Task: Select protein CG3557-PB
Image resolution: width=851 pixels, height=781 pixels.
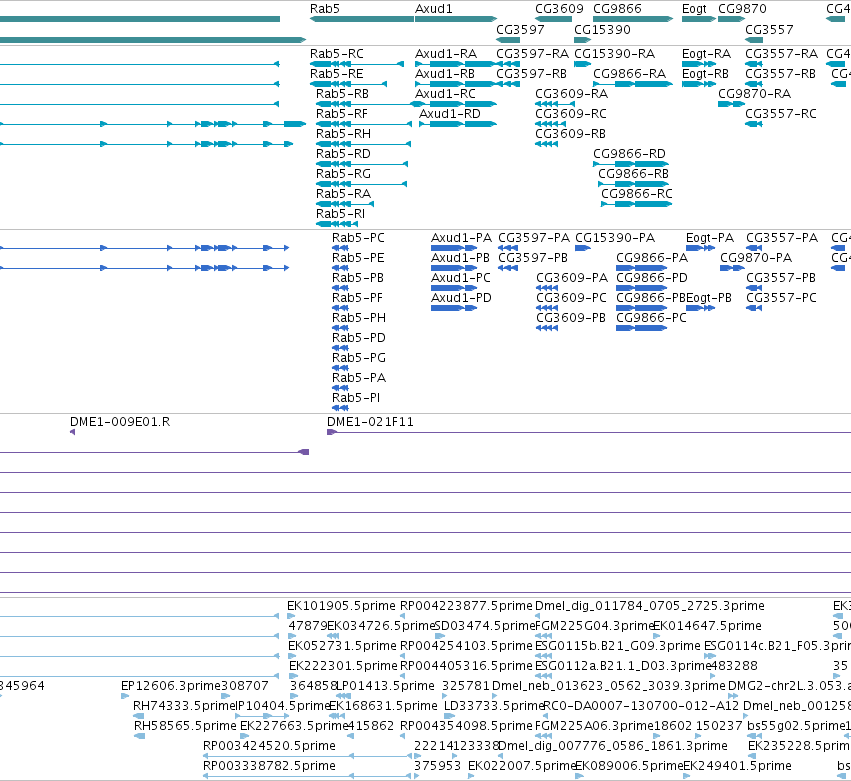Action: [x=781, y=278]
